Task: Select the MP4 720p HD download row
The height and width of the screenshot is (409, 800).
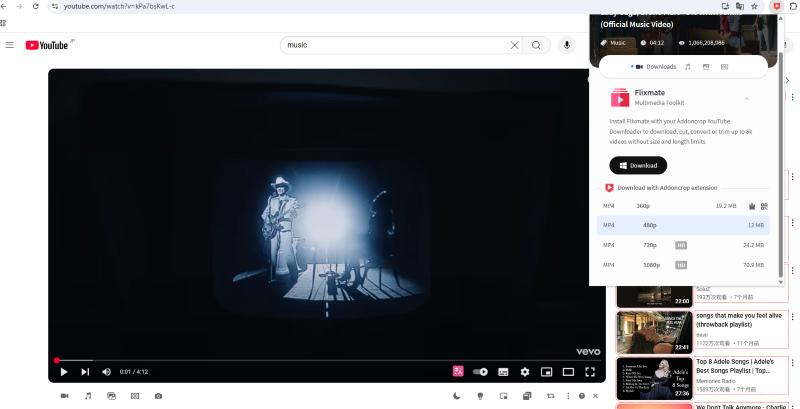Action: (x=683, y=245)
